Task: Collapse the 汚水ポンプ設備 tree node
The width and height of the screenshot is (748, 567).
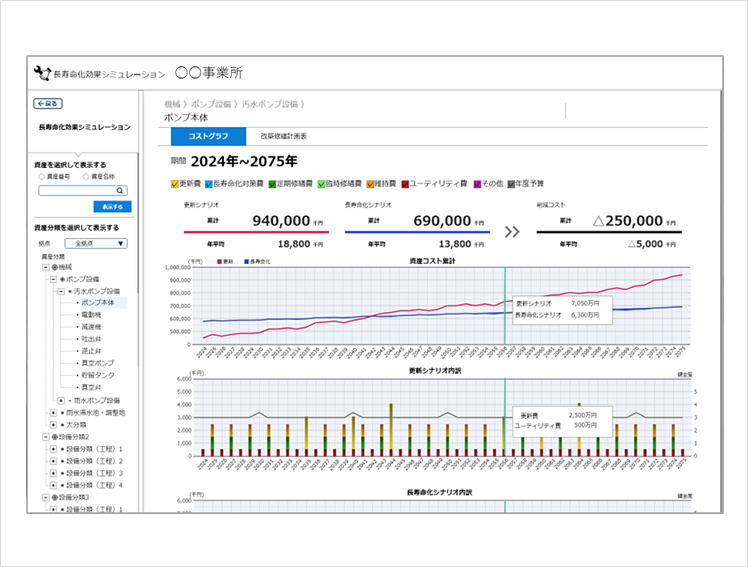Action: pos(61,291)
